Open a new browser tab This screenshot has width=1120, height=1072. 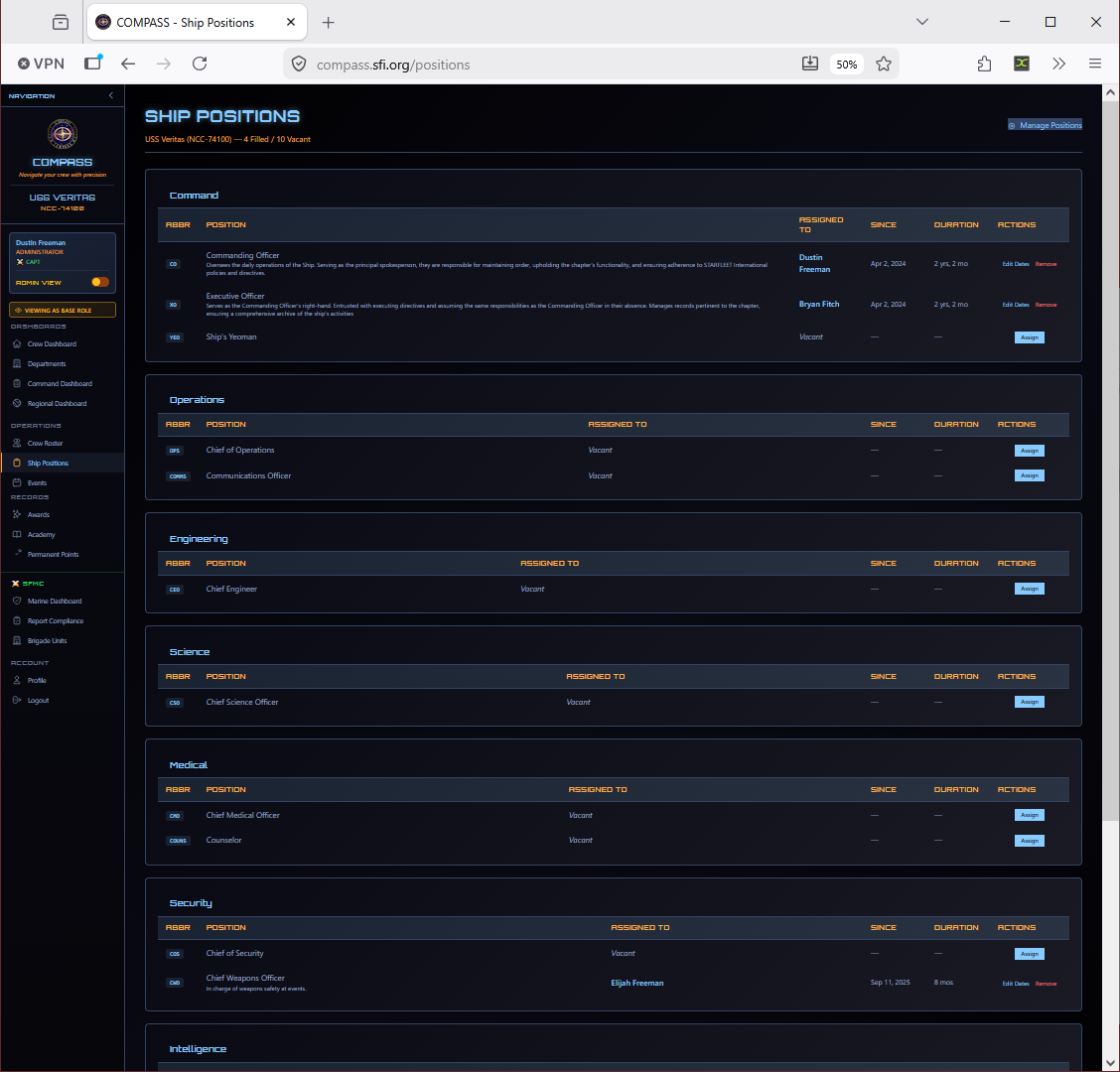pyautogui.click(x=328, y=22)
